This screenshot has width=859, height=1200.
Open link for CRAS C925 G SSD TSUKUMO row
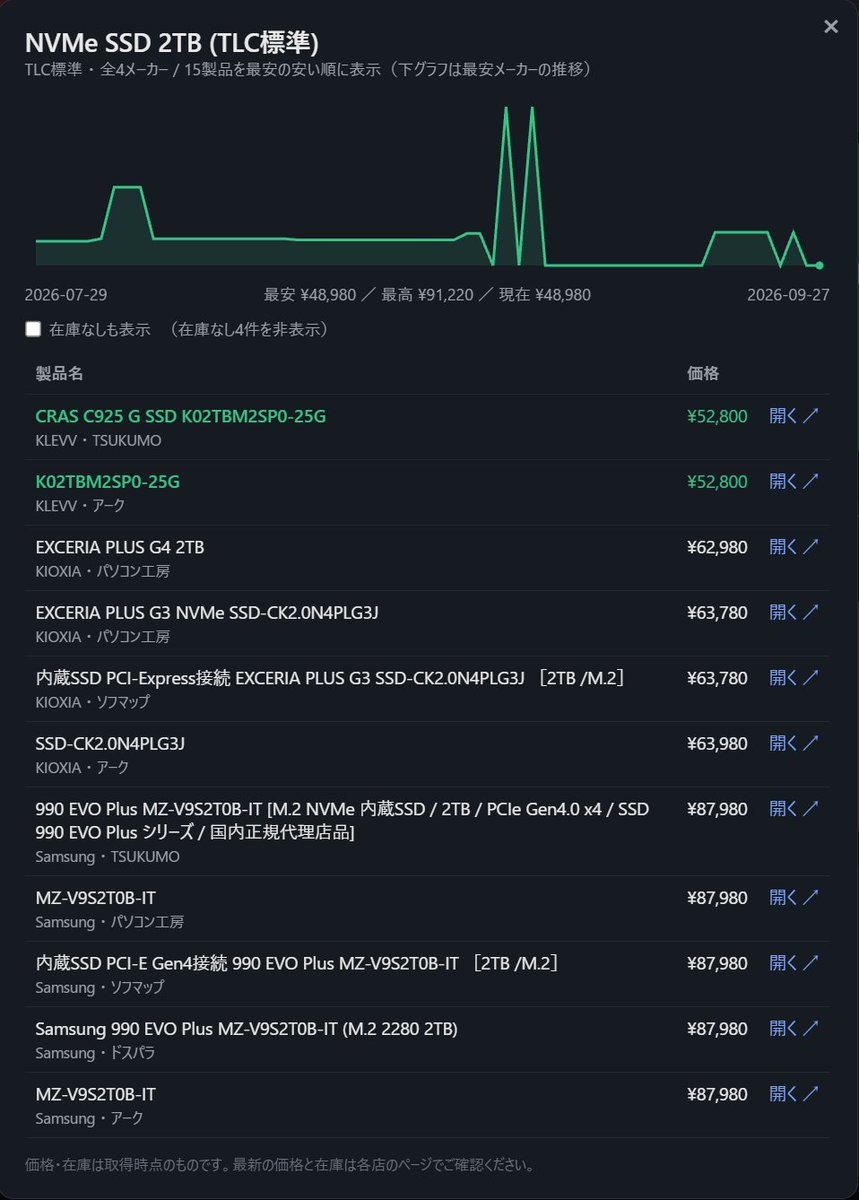794,416
